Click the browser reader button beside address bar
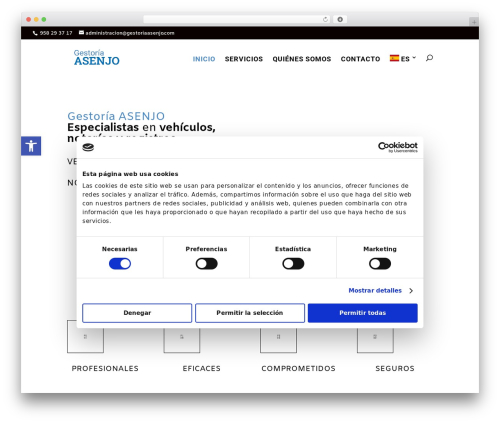Viewport: 500px width, 423px height. 340,19
